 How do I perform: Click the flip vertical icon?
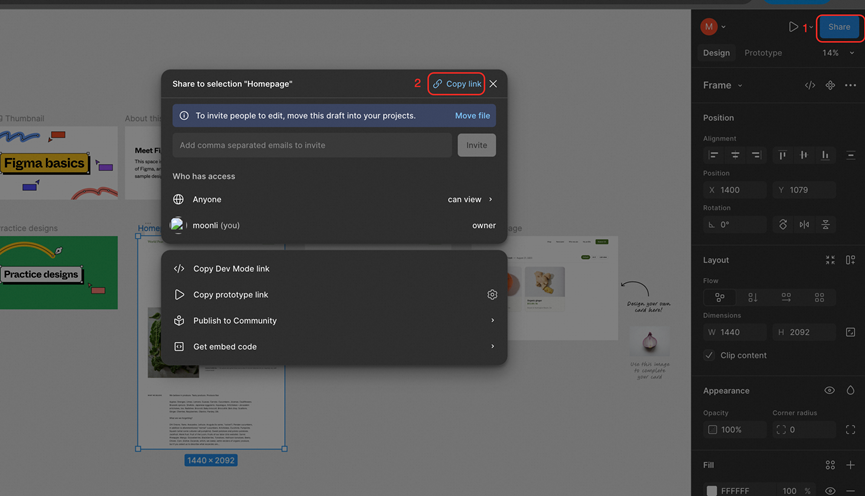(x=825, y=225)
